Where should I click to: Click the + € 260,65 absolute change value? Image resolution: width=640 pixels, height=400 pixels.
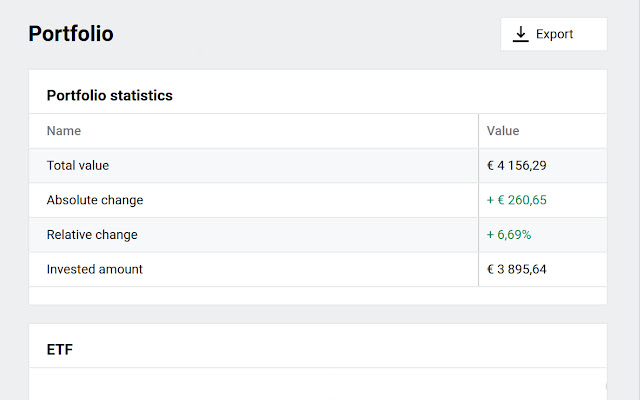517,200
